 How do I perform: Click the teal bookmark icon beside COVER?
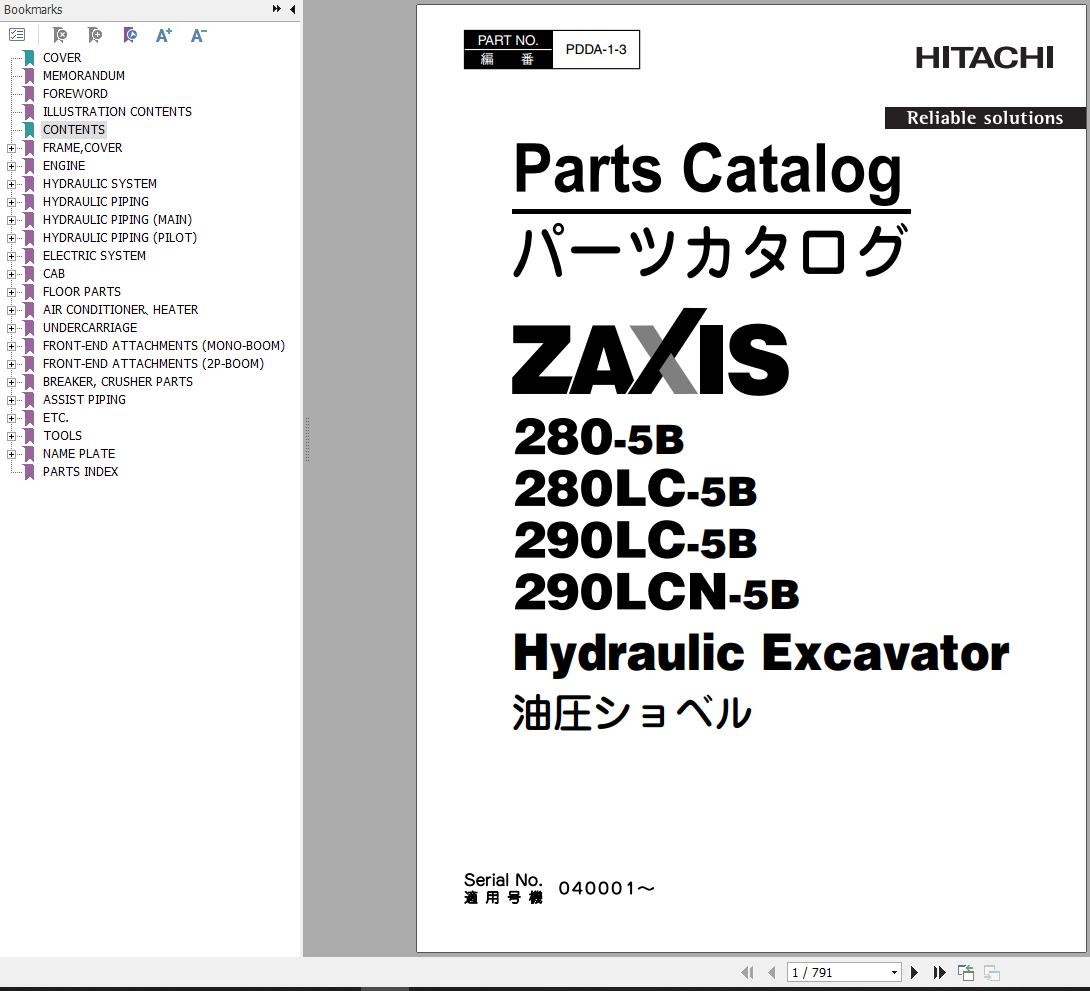[29, 58]
